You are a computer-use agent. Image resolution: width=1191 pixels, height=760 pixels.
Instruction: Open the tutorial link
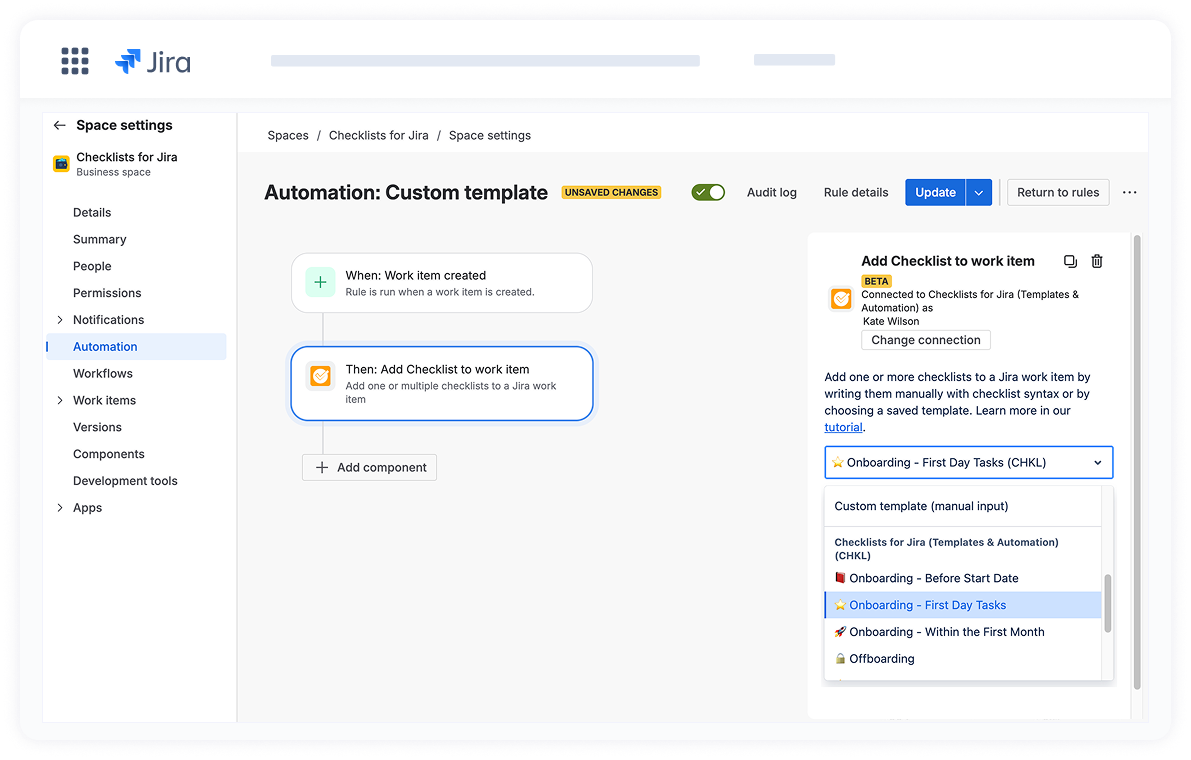pos(843,427)
